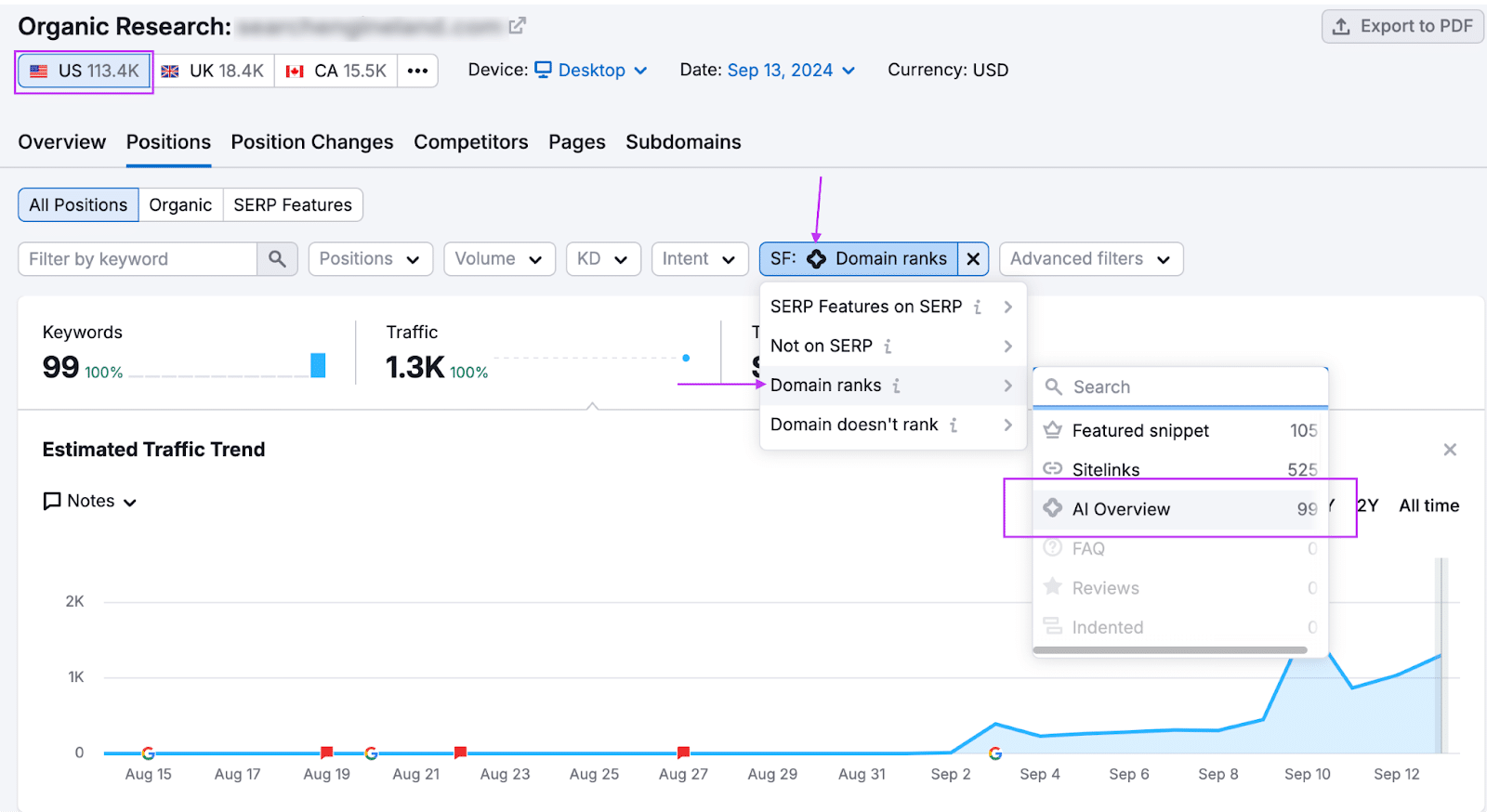The height and width of the screenshot is (812, 1487).
Task: Select the SERP Features toggle
Action: [x=293, y=205]
